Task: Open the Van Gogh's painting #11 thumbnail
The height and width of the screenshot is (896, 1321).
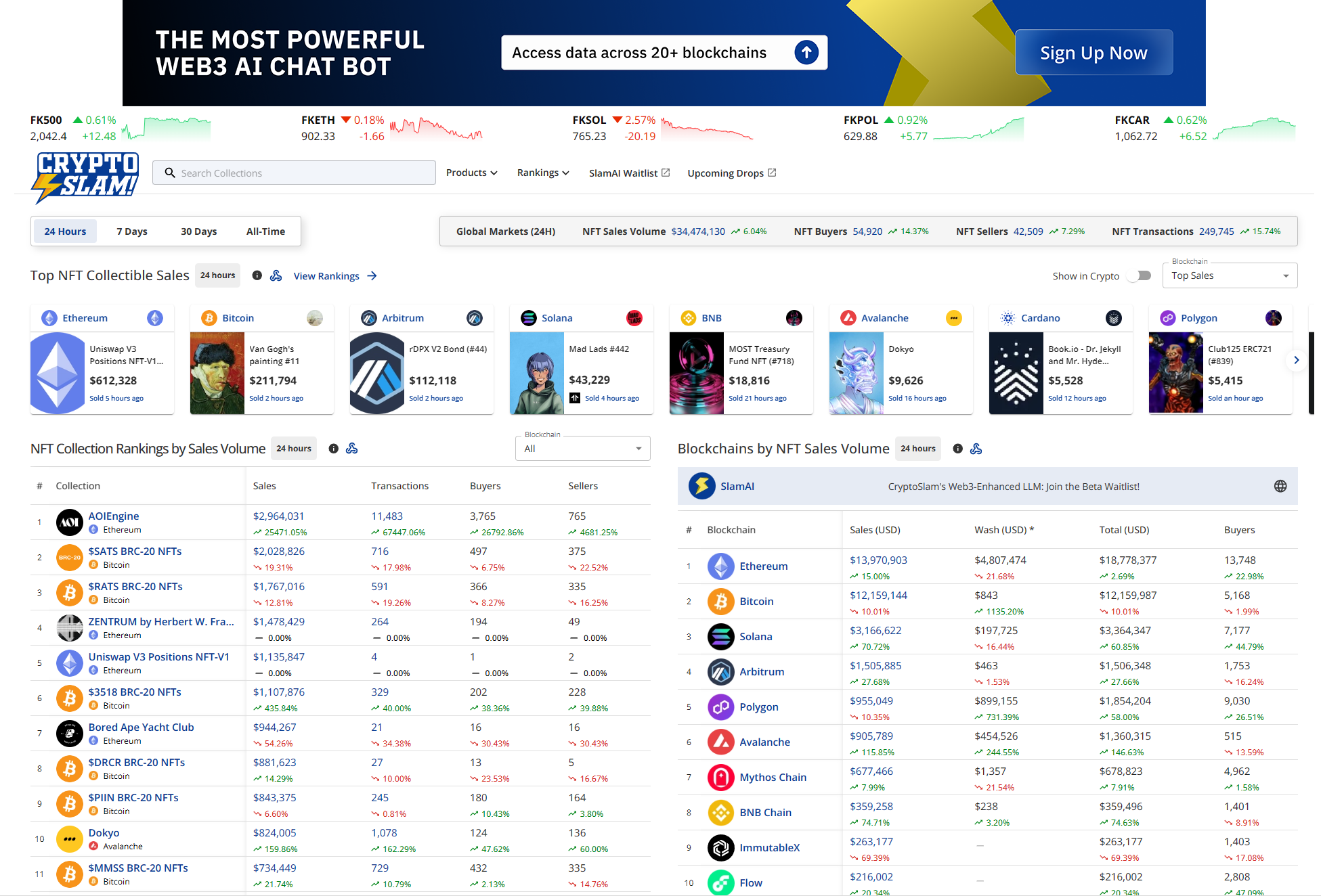Action: point(217,373)
